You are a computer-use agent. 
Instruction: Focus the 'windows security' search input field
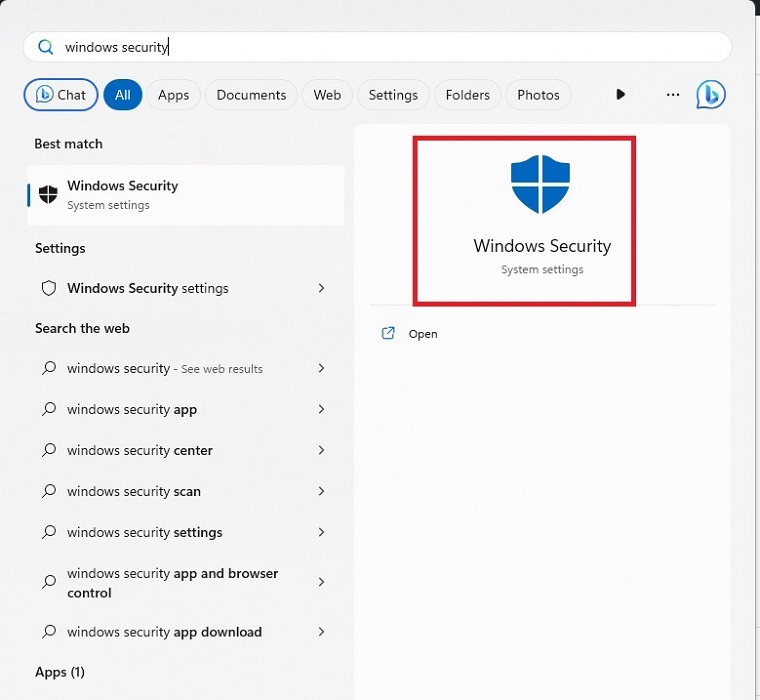(378, 47)
